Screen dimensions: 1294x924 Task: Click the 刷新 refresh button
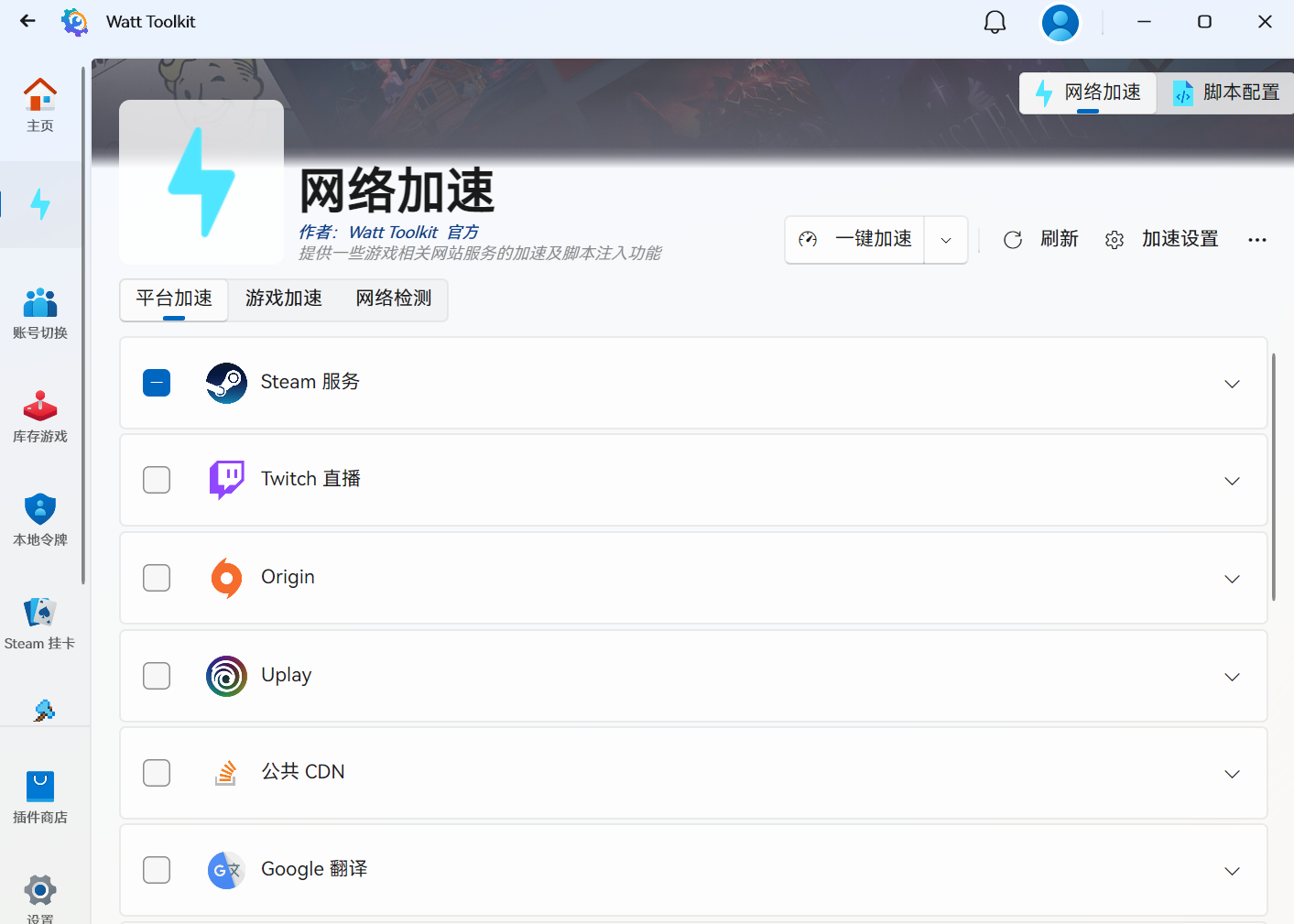[x=1041, y=240]
